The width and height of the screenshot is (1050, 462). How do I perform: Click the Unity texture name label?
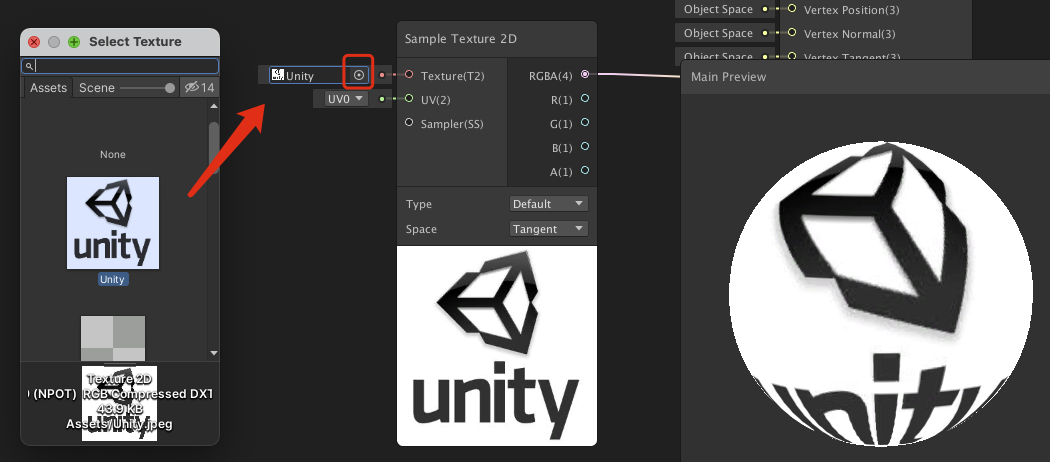pos(112,279)
